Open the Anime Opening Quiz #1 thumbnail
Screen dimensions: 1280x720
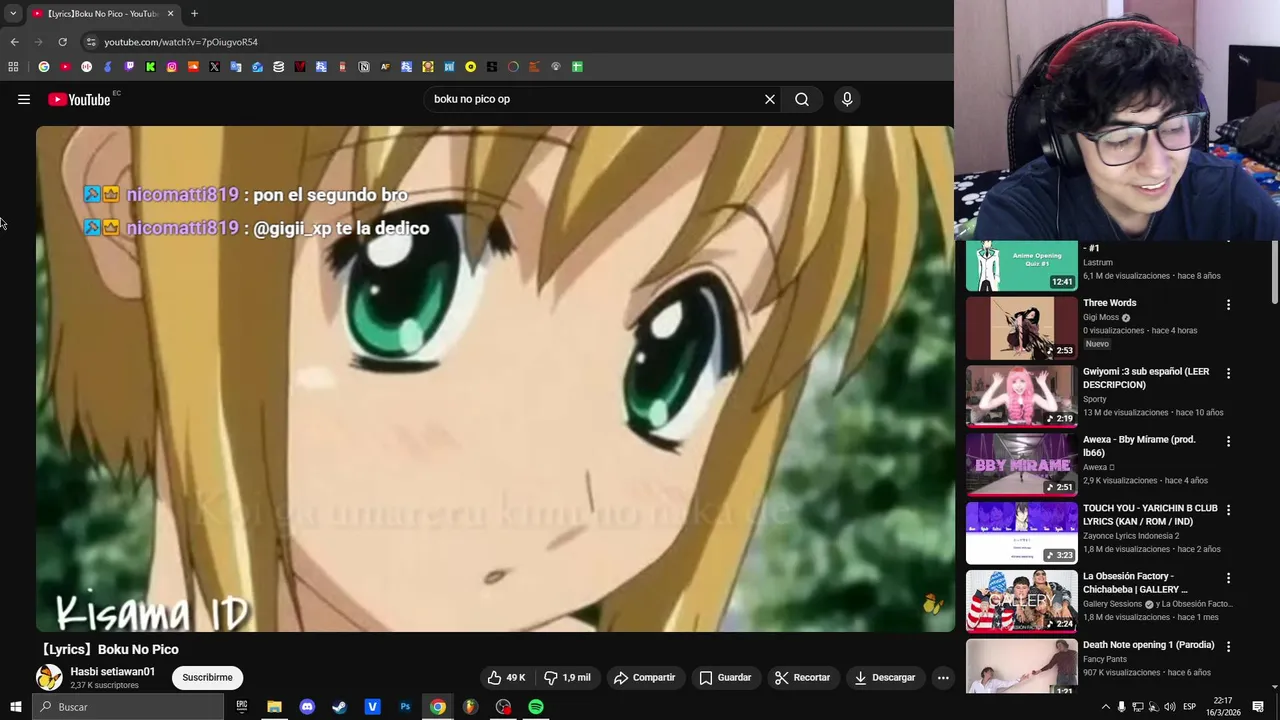point(1021,266)
